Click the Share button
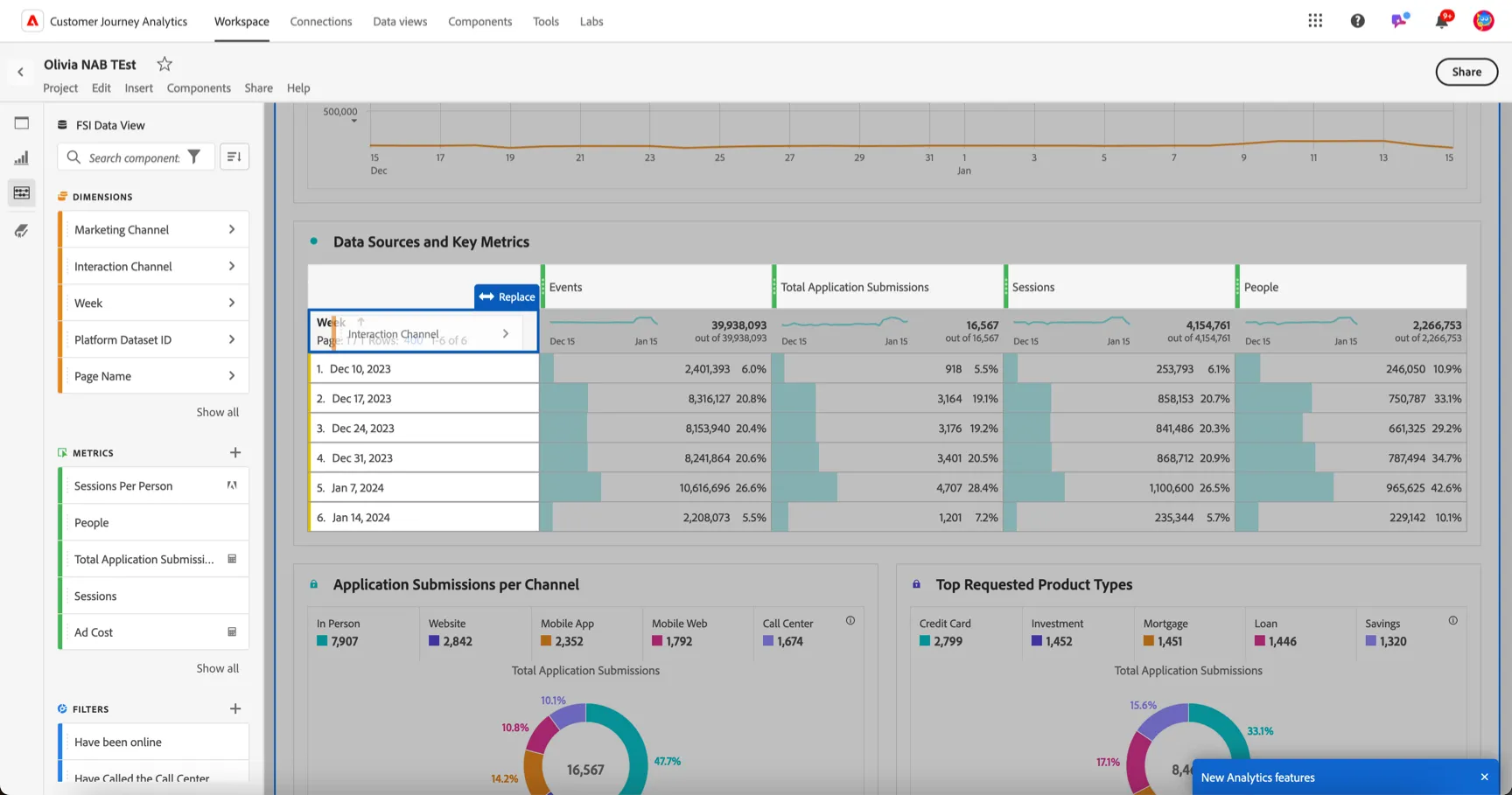Viewport: 1512px width, 795px height. tap(1466, 72)
